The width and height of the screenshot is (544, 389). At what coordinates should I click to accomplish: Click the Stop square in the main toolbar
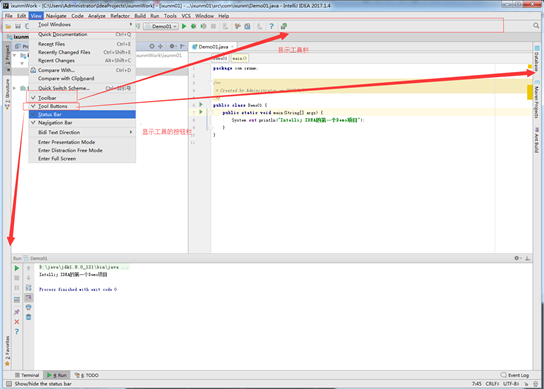coord(213,26)
